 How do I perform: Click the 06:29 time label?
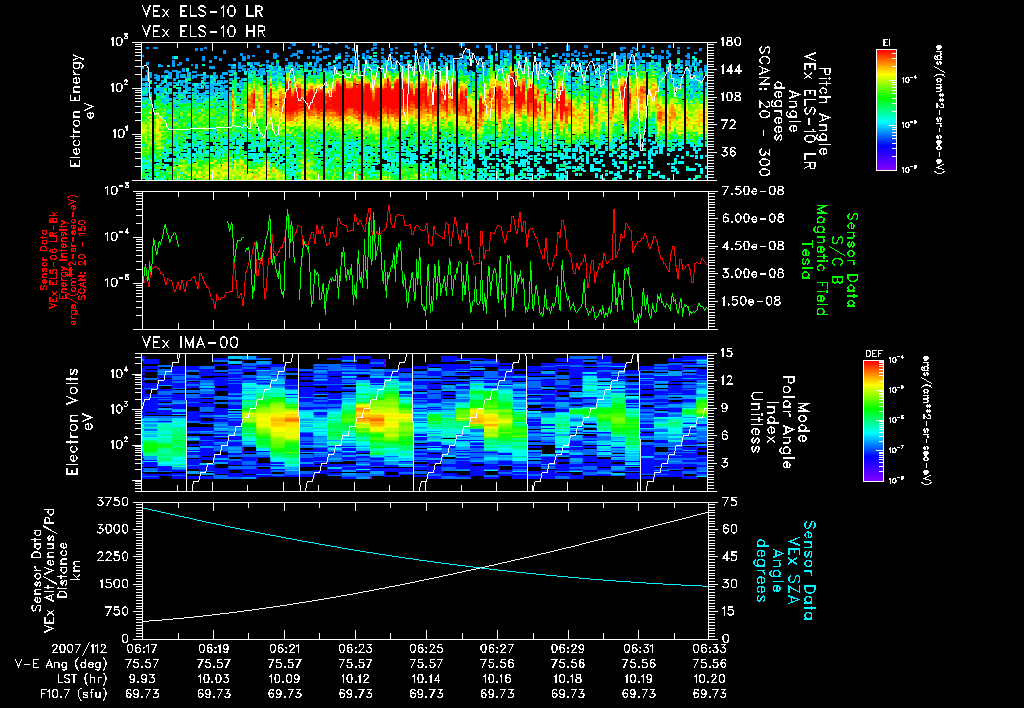click(568, 649)
